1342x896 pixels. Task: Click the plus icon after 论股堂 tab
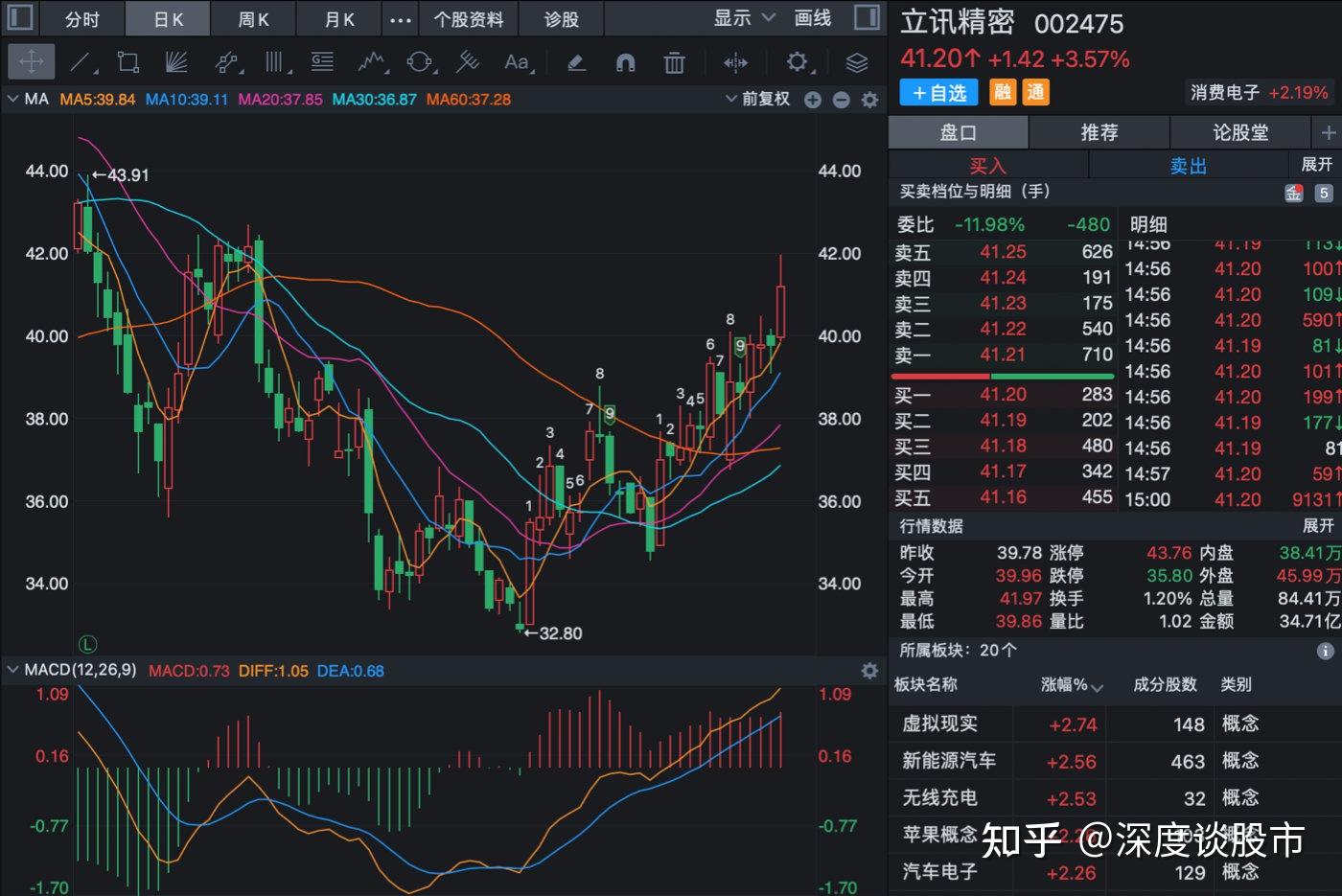1329,132
